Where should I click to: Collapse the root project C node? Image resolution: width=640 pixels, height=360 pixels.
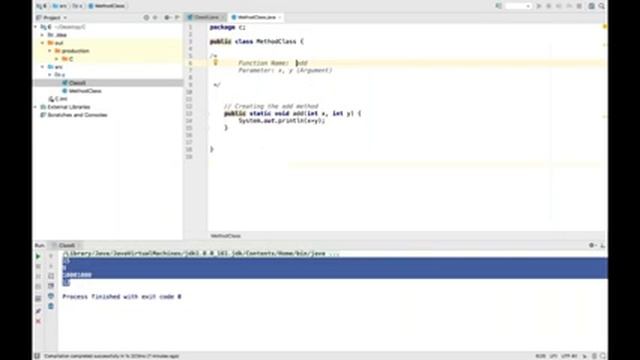tap(36, 27)
